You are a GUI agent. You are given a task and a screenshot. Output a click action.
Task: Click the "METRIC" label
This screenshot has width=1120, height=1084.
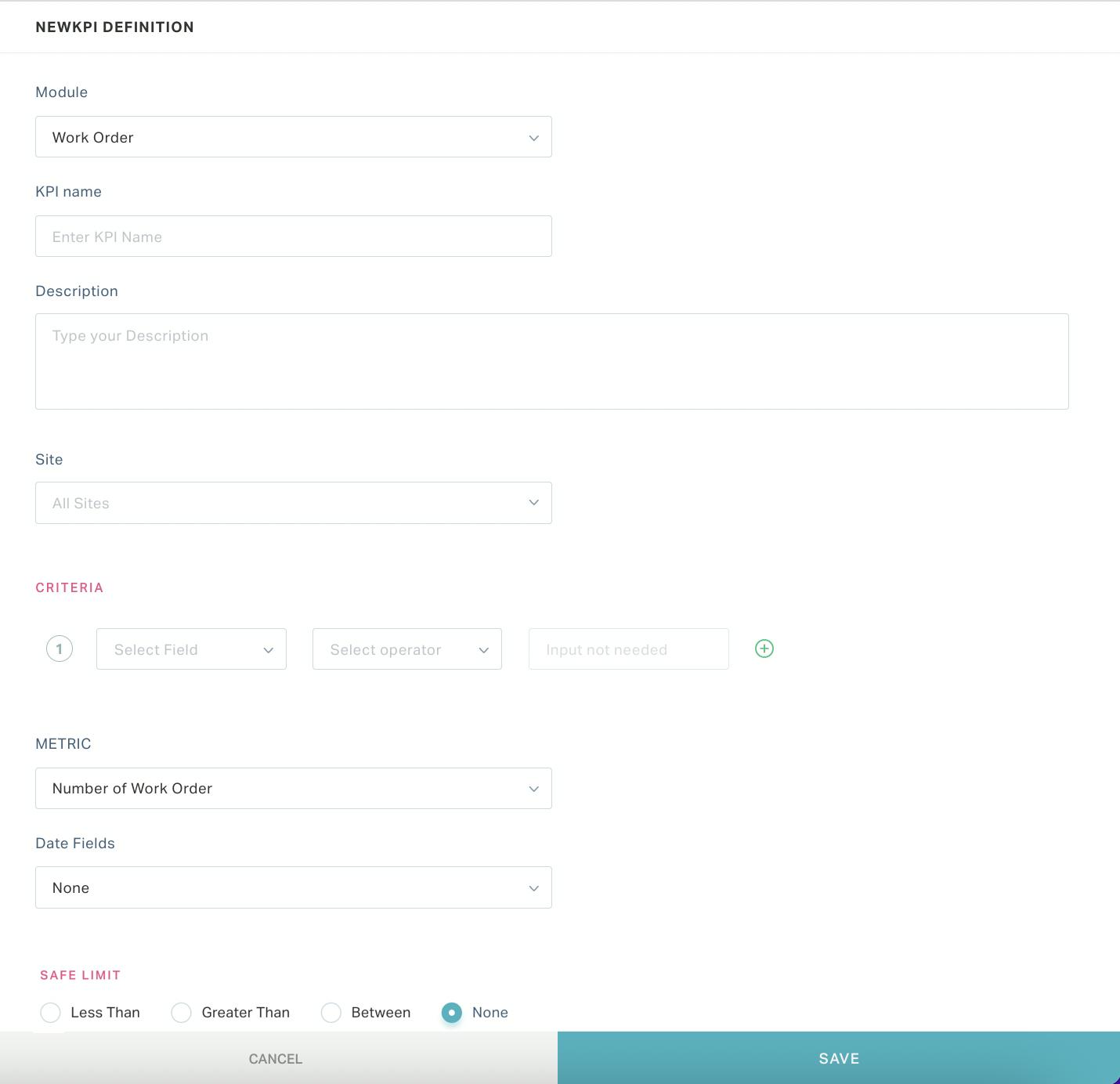pos(63,744)
